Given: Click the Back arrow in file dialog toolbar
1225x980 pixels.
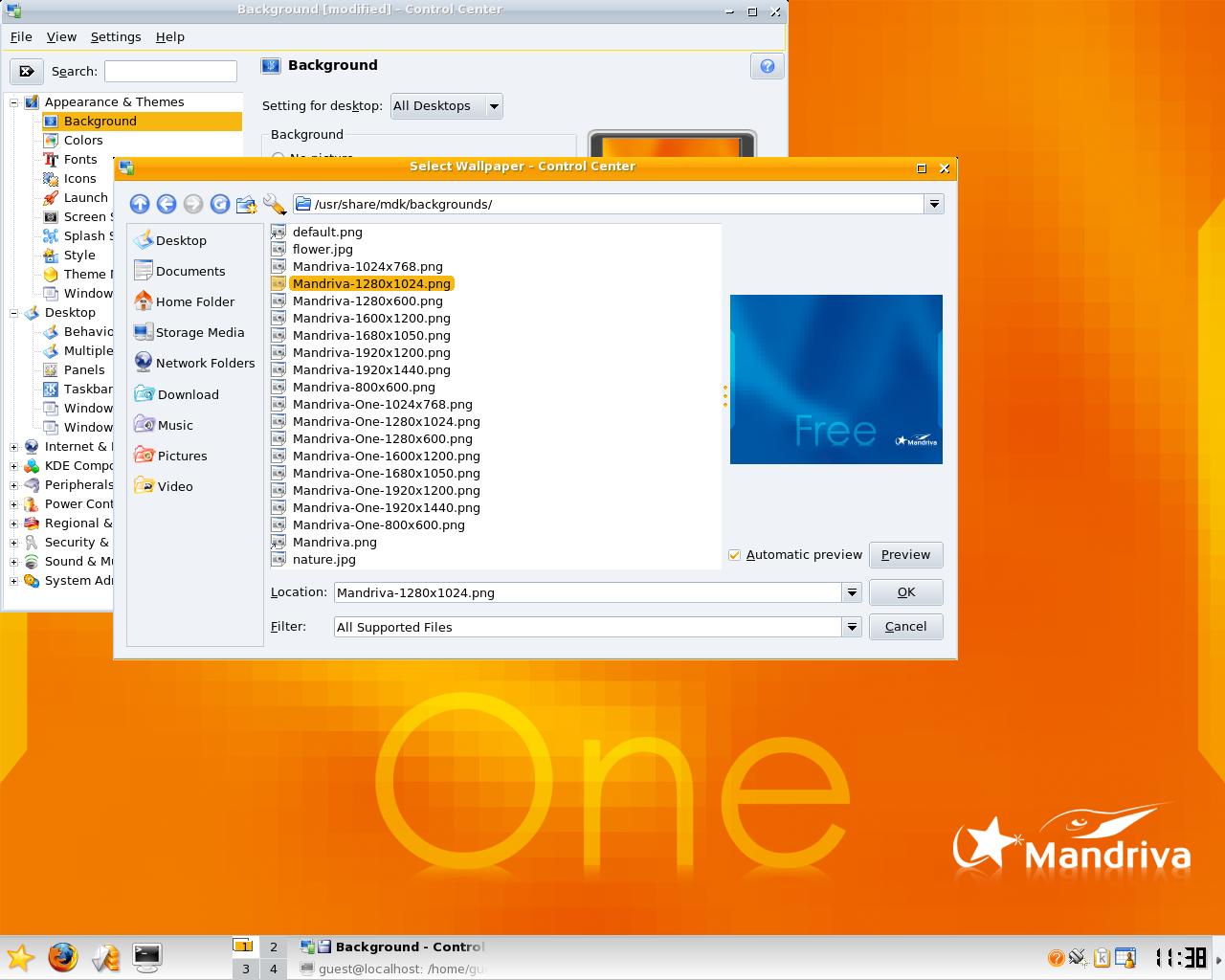Looking at the screenshot, I should (x=167, y=204).
